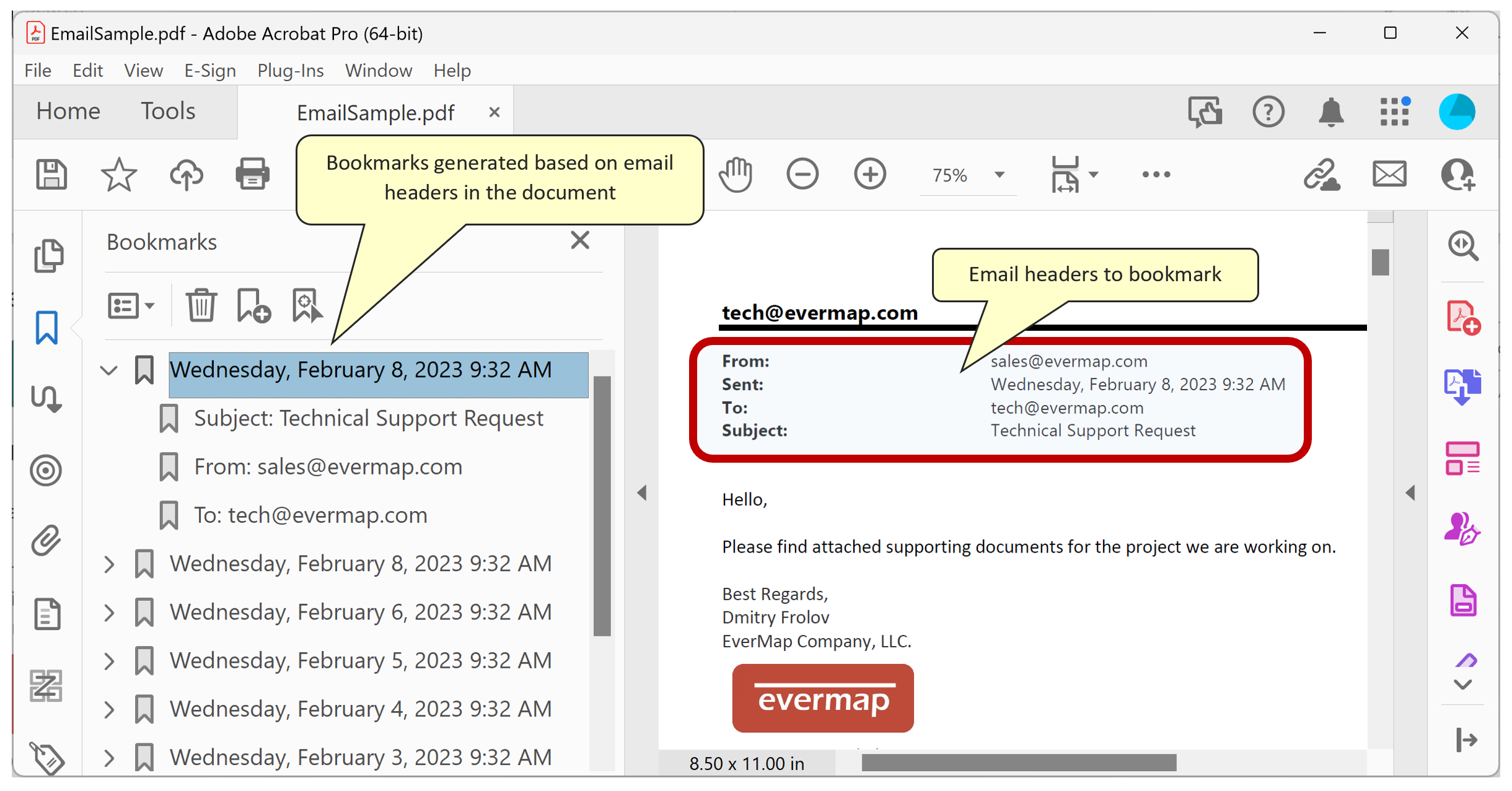Open the Export PDF tool
Image resolution: width=1512 pixels, height=791 pixels.
1463,387
